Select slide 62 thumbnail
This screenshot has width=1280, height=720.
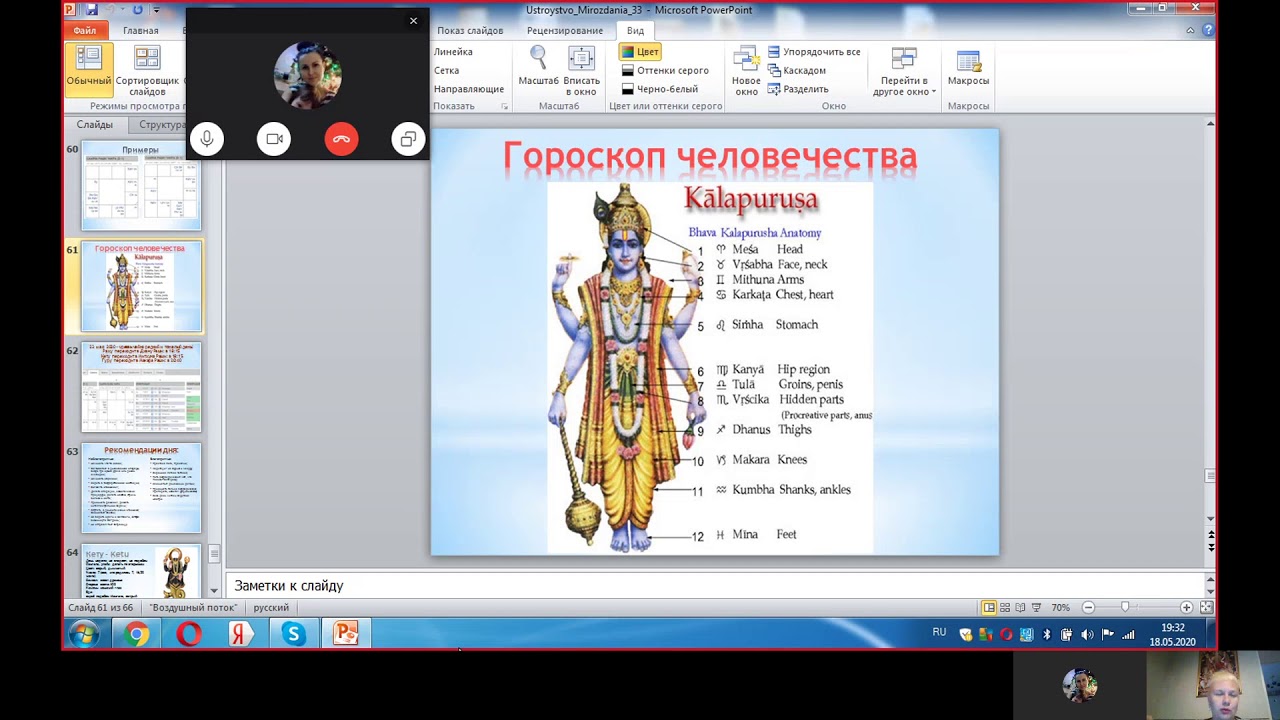pyautogui.click(x=141, y=387)
